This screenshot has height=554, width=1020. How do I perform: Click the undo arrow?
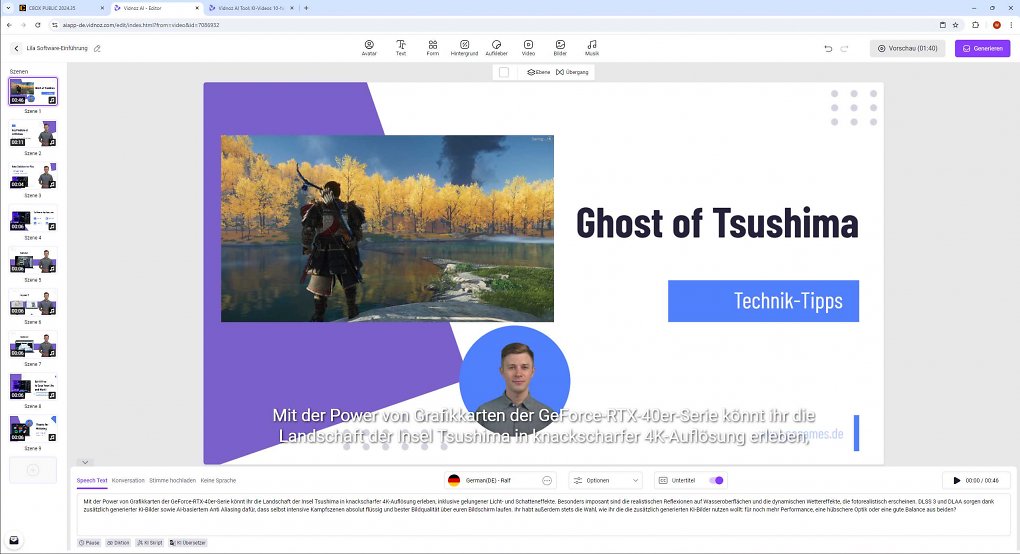point(828,48)
